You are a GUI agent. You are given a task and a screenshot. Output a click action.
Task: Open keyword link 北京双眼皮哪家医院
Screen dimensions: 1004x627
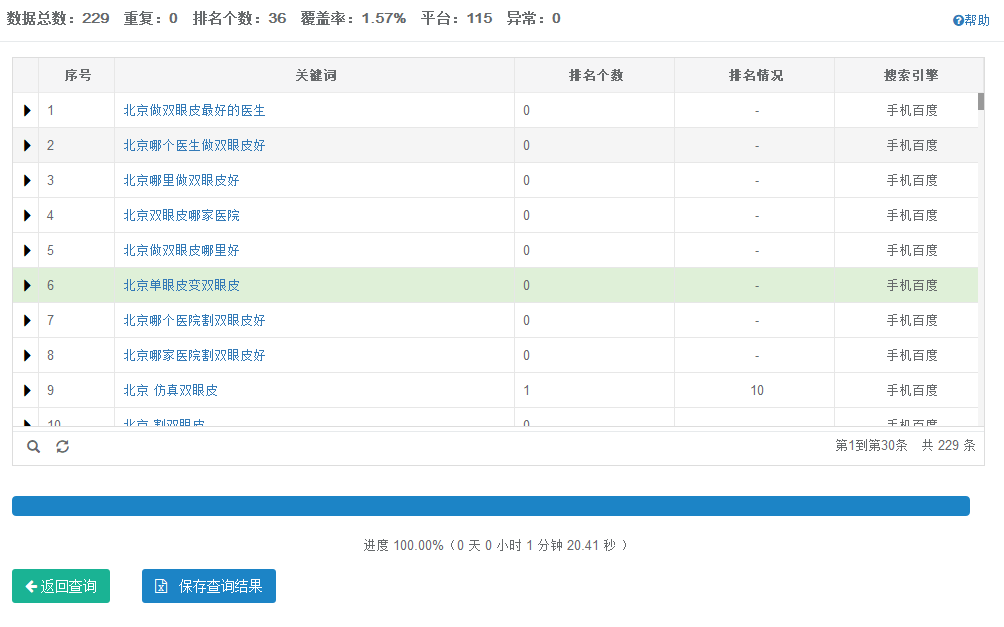(x=181, y=215)
